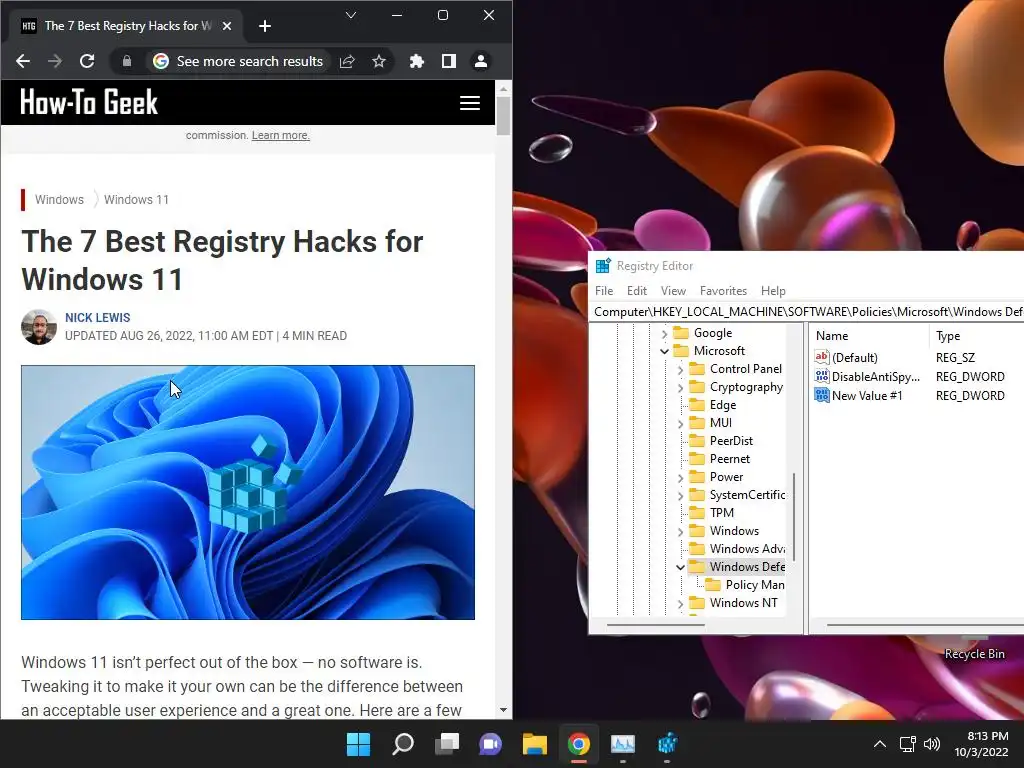Open Chrome profile avatar
The height and width of the screenshot is (768, 1024).
(481, 61)
